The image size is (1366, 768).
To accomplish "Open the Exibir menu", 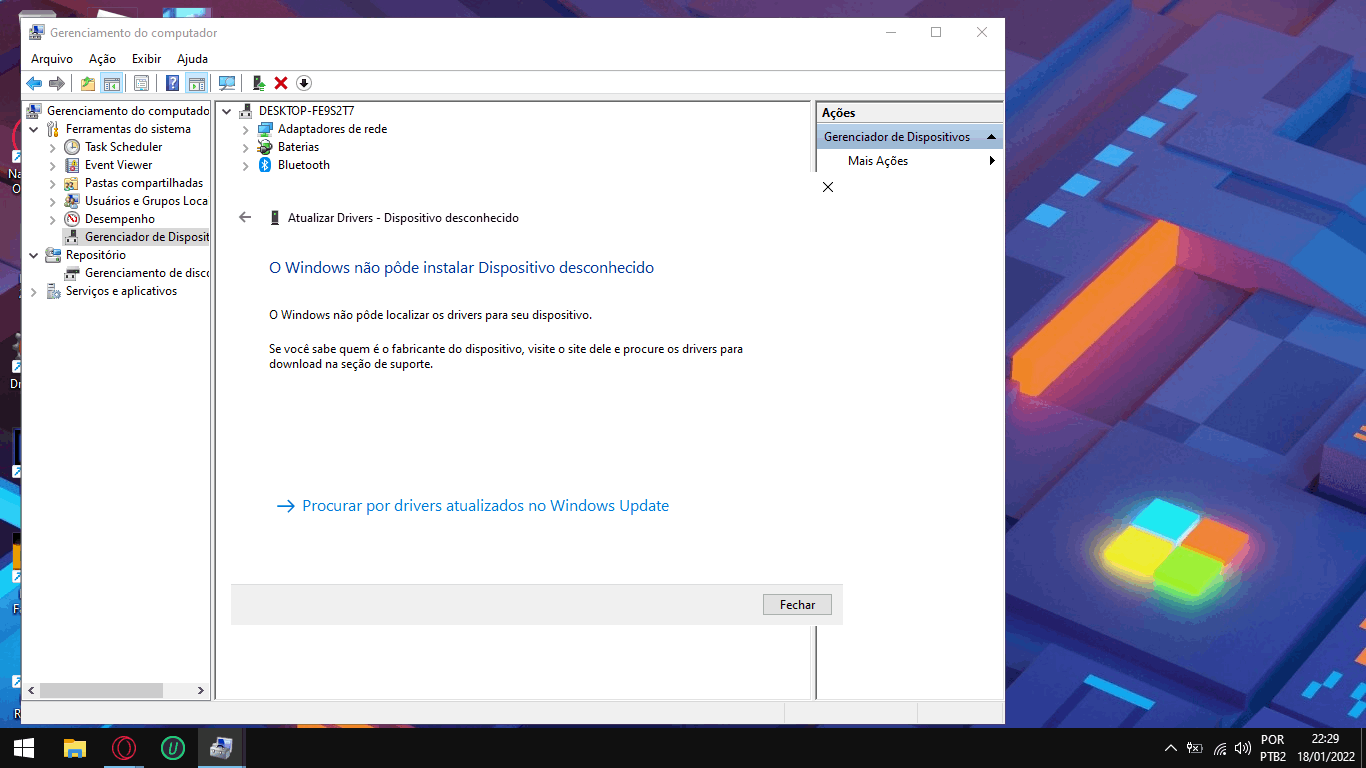I will 146,59.
